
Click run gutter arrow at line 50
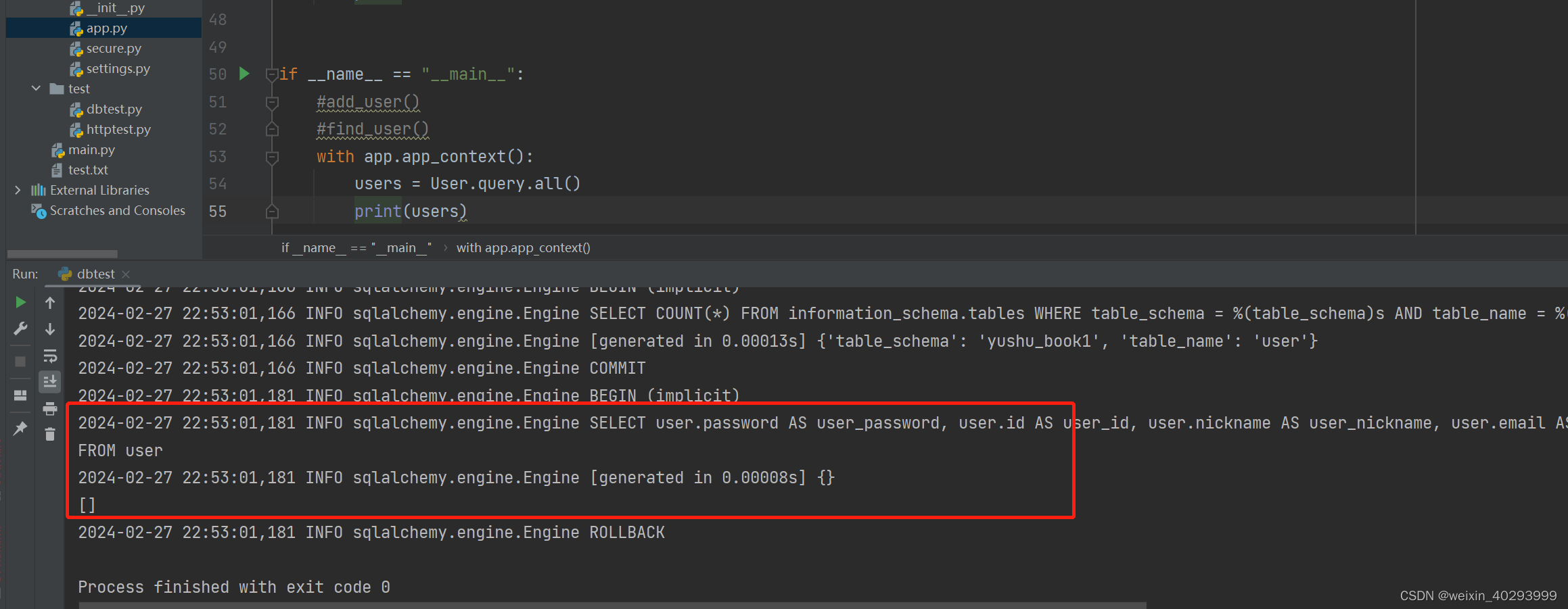click(245, 74)
